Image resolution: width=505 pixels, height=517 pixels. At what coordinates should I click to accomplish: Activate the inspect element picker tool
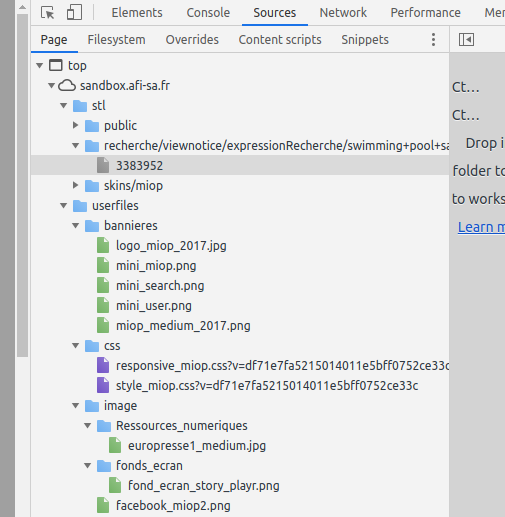[47, 13]
